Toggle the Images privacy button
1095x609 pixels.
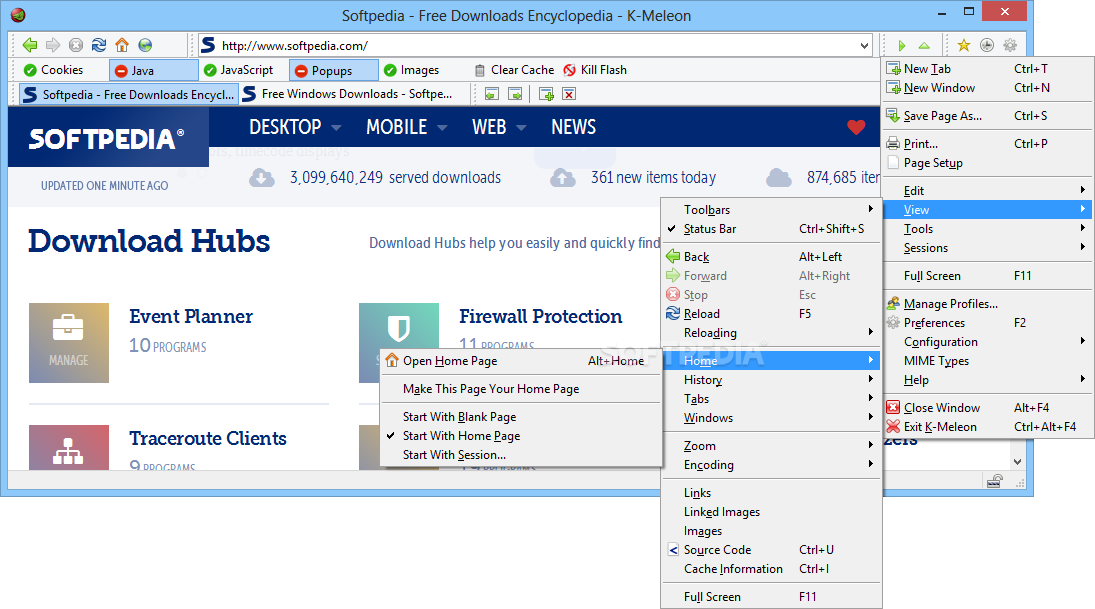pyautogui.click(x=411, y=70)
